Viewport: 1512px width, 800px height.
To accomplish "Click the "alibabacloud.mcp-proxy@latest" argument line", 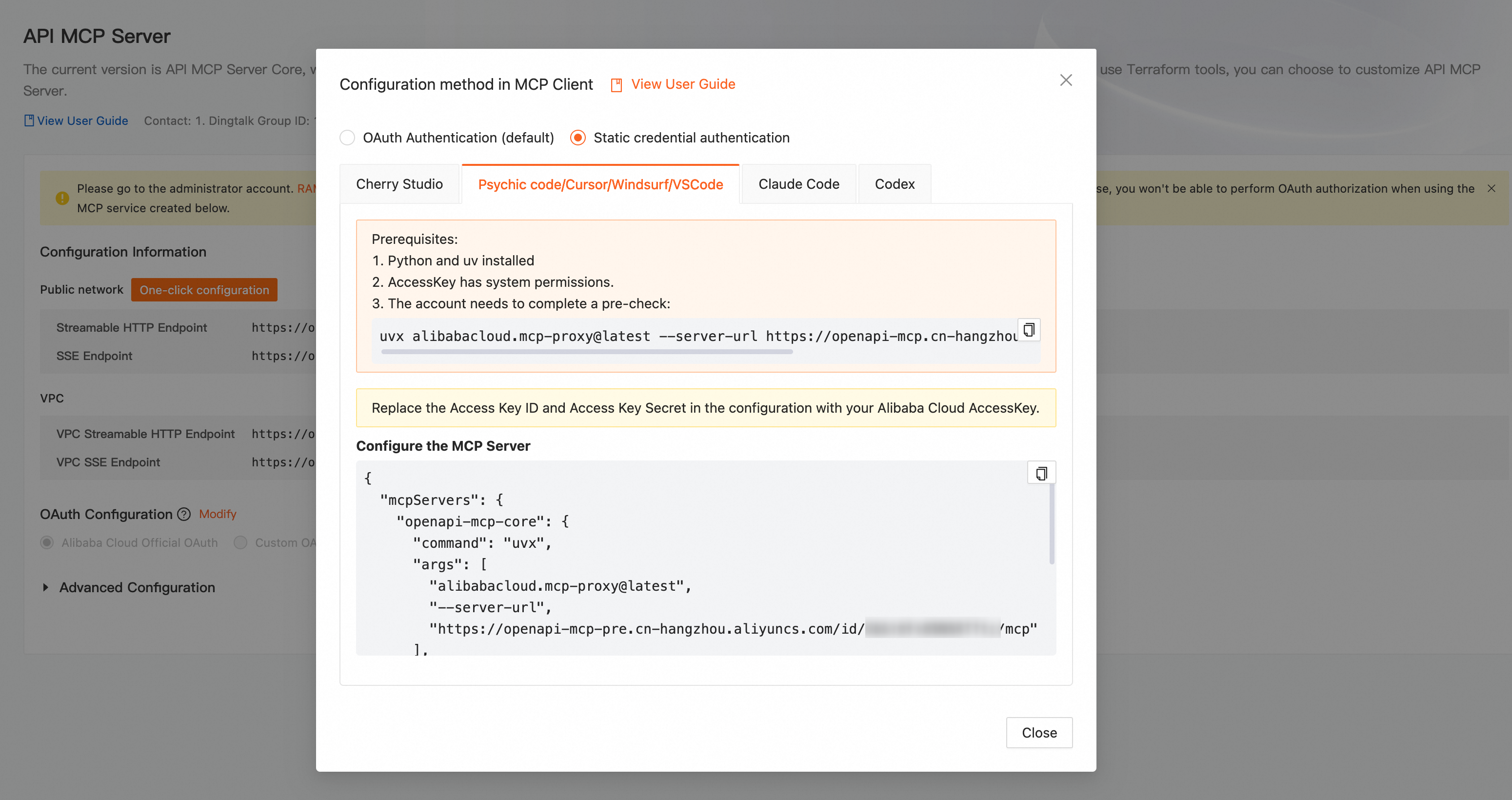I will tap(560, 586).
